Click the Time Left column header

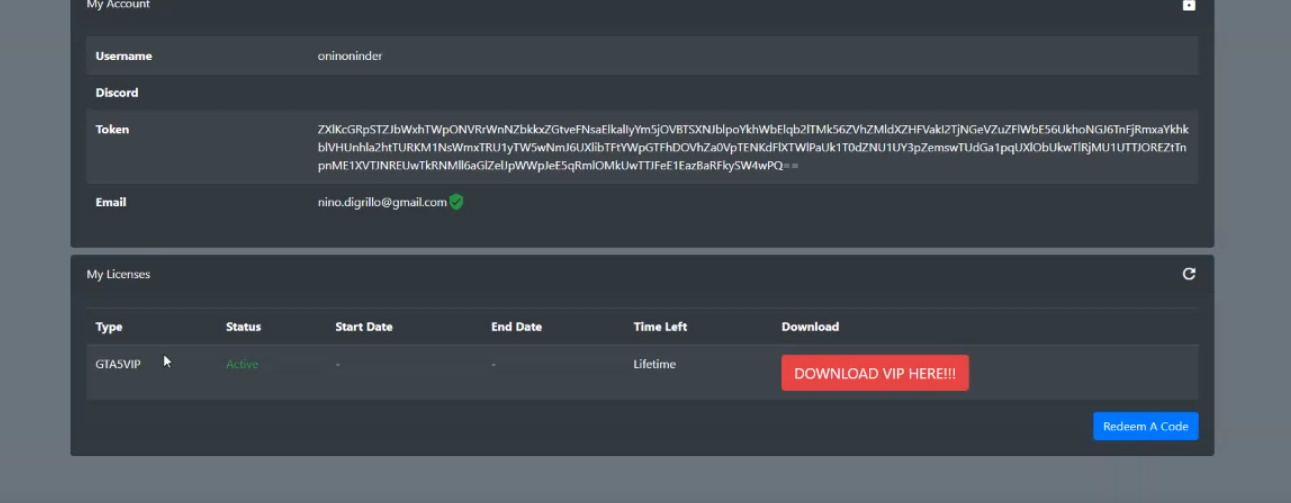click(660, 327)
